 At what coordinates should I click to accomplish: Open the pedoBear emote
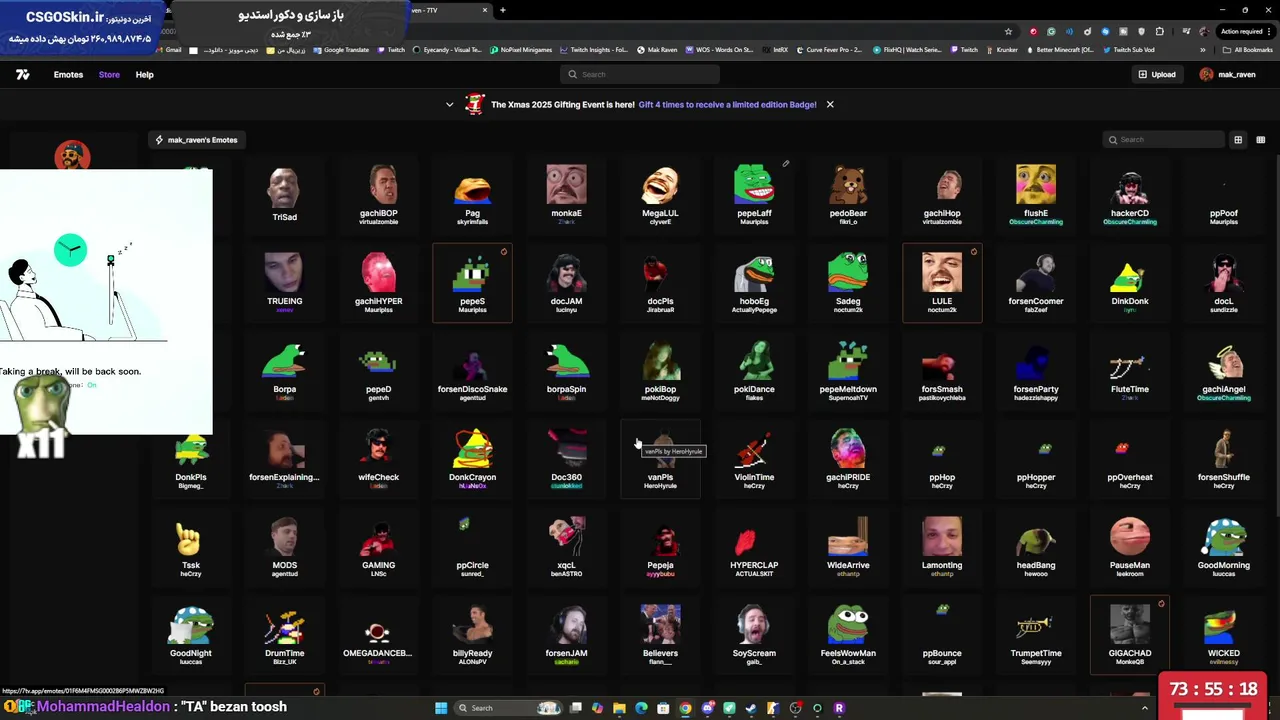click(x=848, y=195)
